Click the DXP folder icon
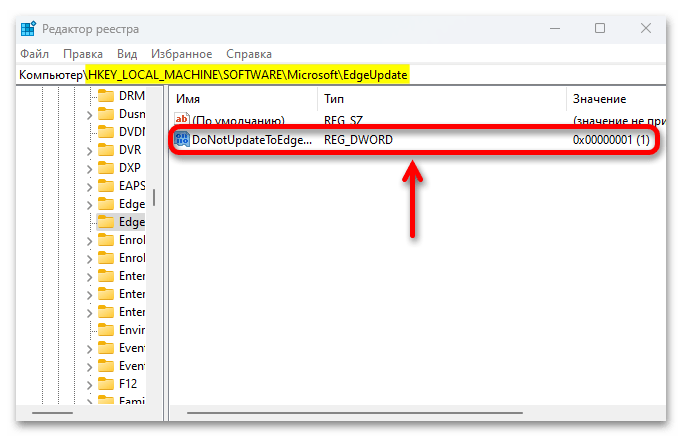This screenshot has width=682, height=437. [x=106, y=168]
